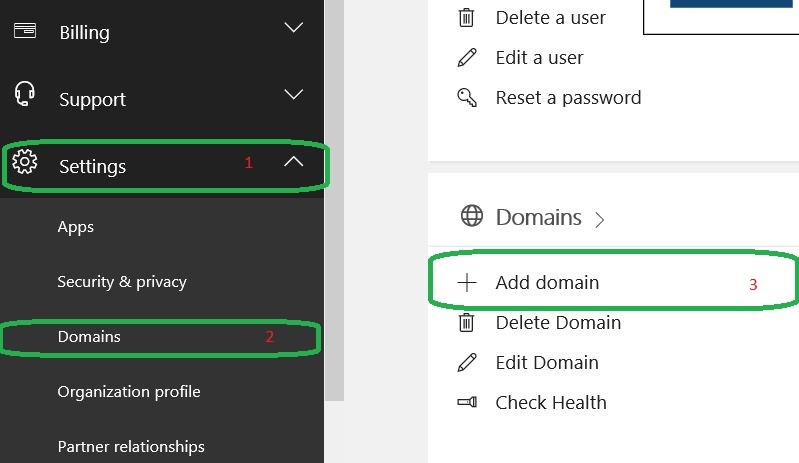Click the Billing card icon
The height and width of the screenshot is (463, 799).
click(x=25, y=30)
